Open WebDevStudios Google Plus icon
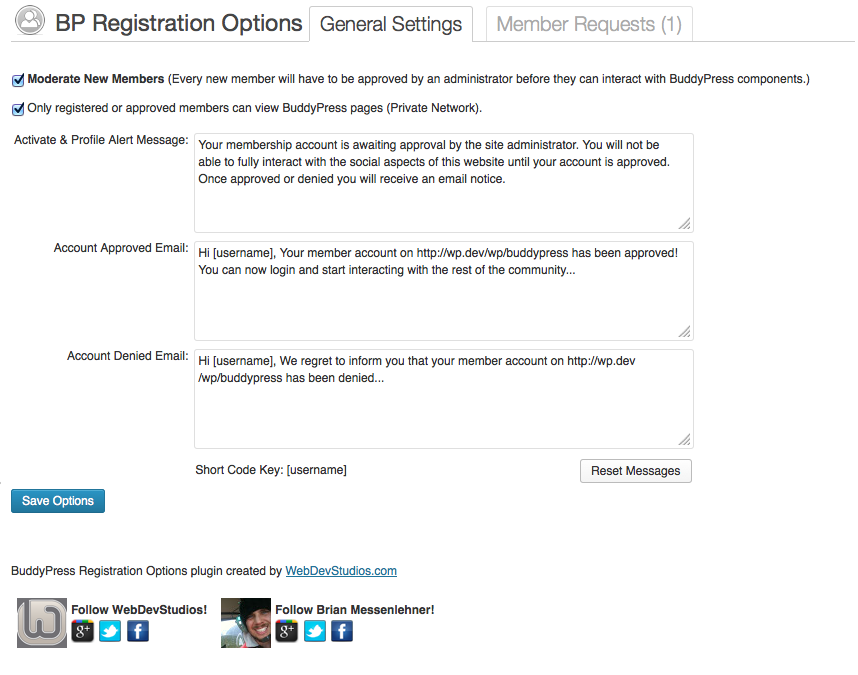 click(83, 631)
